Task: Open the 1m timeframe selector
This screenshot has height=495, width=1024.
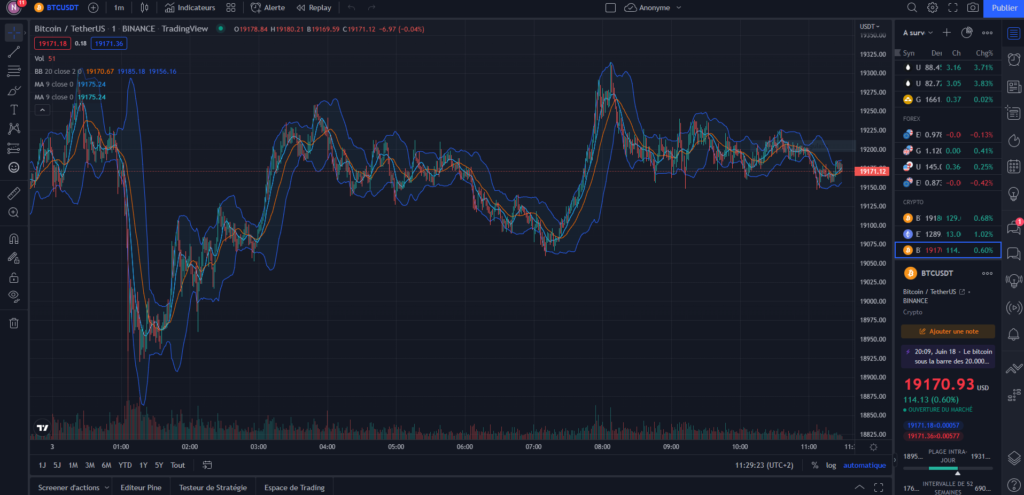Action: (x=118, y=8)
